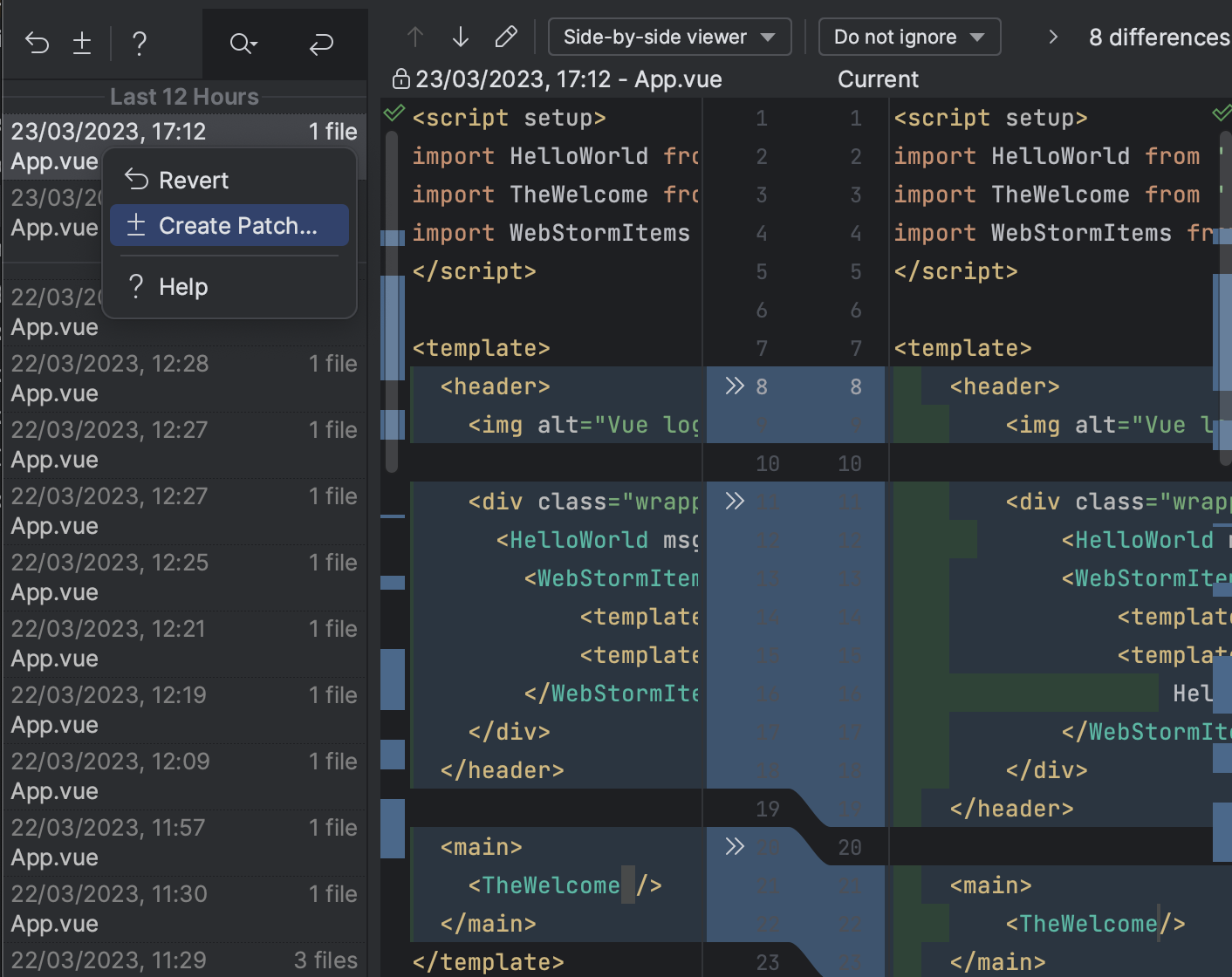Click the left pane vertical scrollbar
This screenshot has height=977, width=1232.
[x=392, y=301]
